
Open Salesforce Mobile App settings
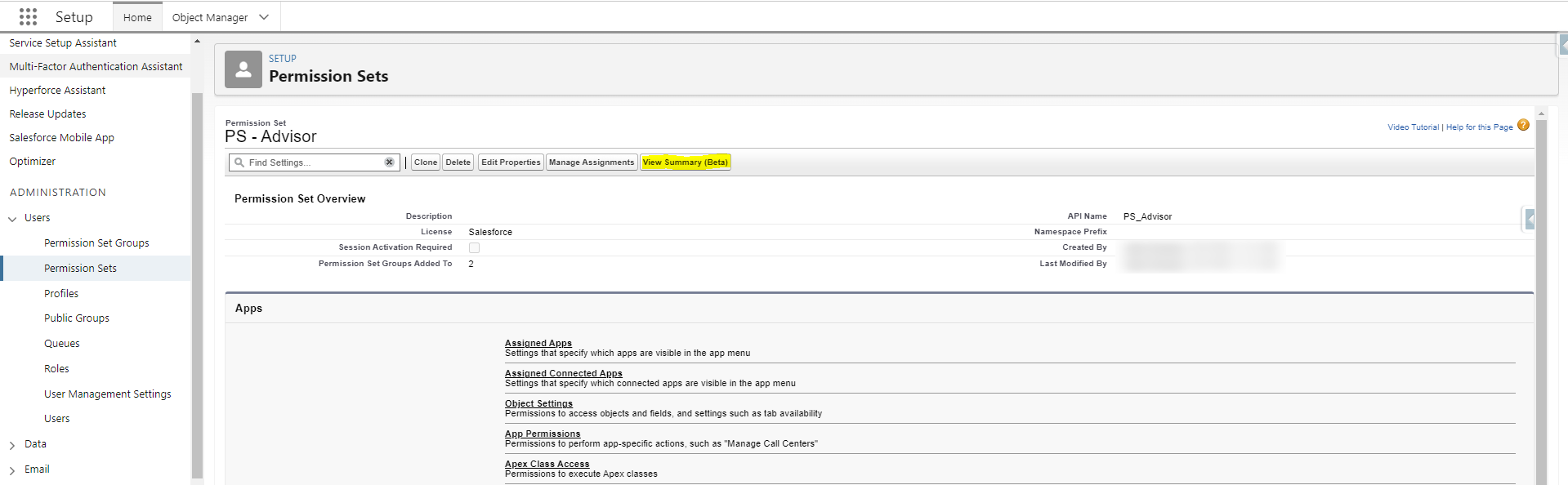pyautogui.click(x=61, y=138)
